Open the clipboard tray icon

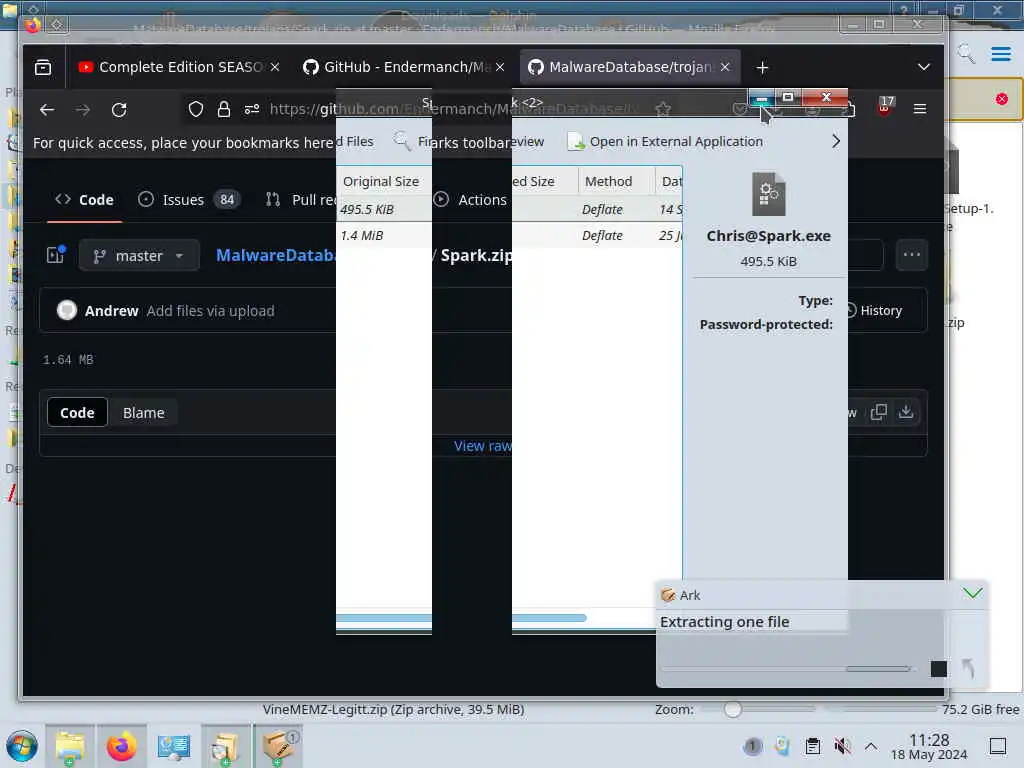(x=812, y=746)
